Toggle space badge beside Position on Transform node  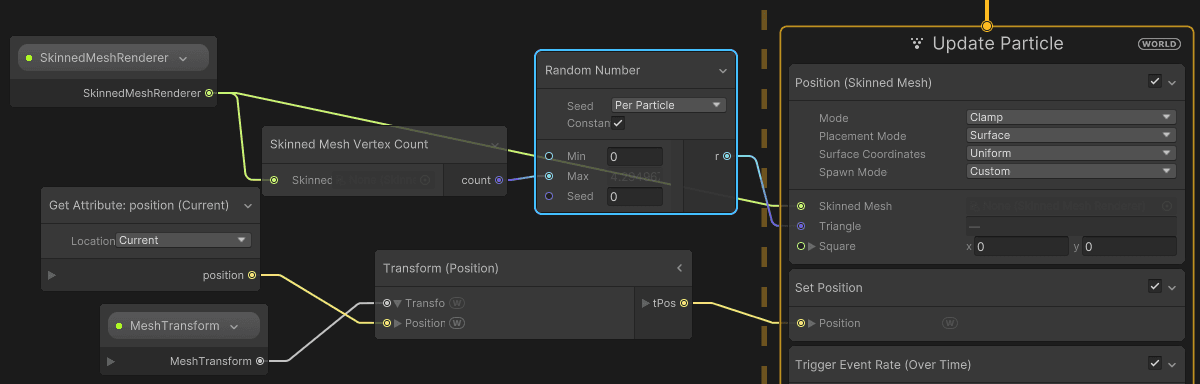pyautogui.click(x=457, y=323)
